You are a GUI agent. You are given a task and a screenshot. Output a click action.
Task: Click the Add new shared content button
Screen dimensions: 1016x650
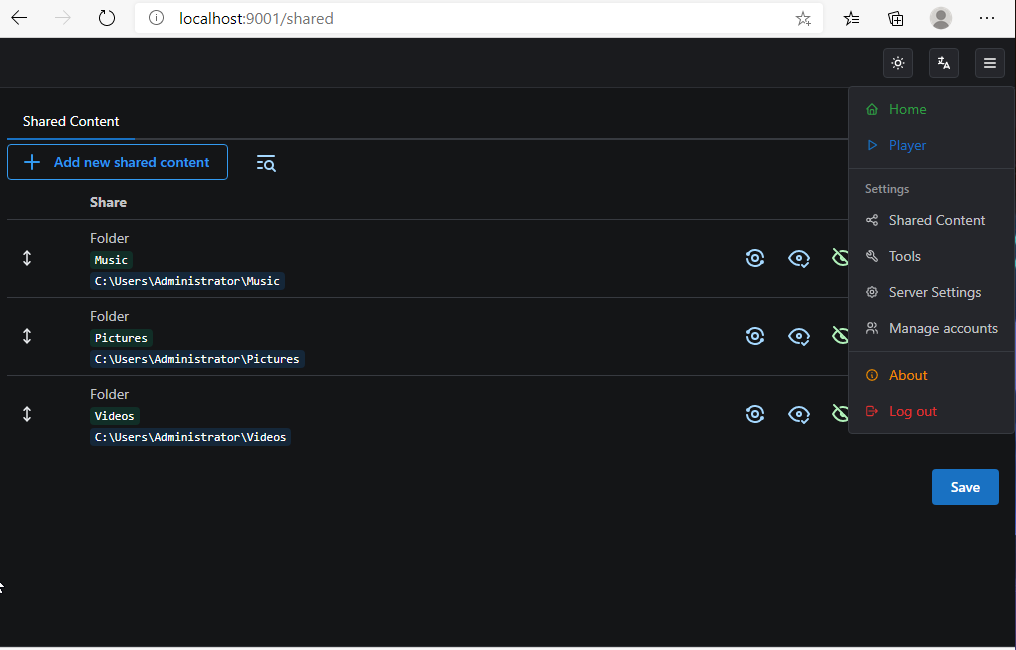[x=117, y=161]
